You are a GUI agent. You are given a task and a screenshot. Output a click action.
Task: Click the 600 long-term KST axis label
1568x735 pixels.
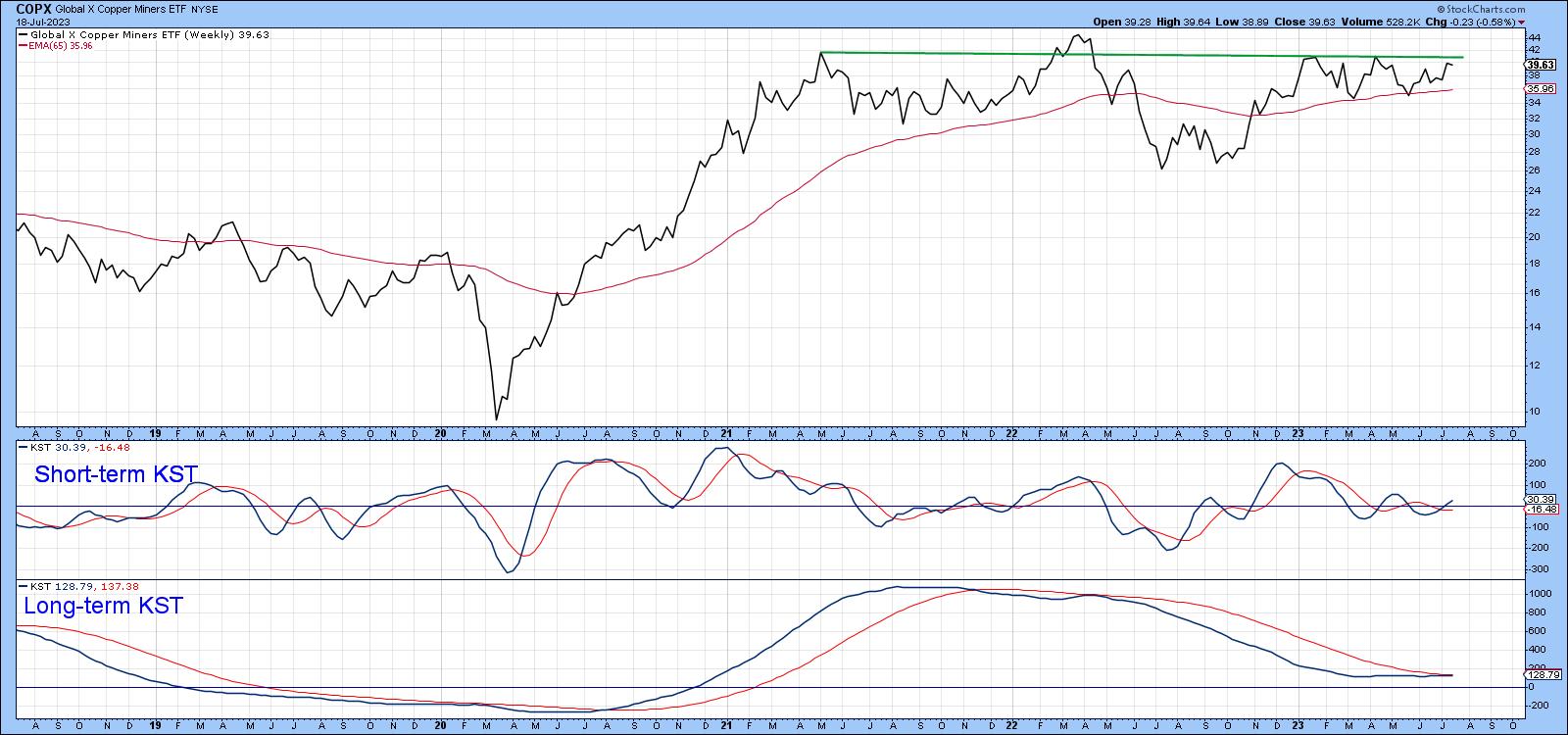click(x=1537, y=631)
